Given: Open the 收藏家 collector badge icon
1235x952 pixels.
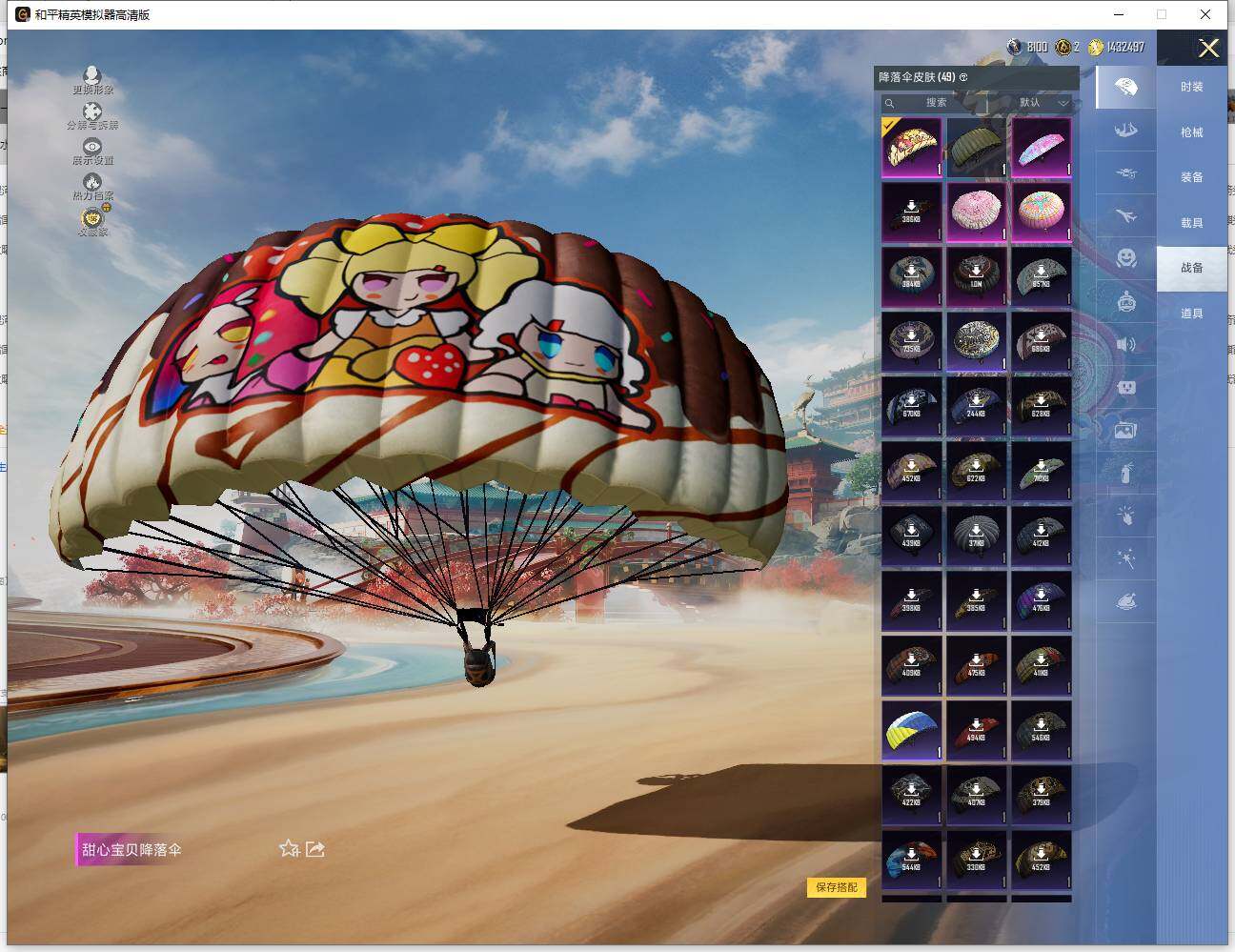Looking at the screenshot, I should click(92, 217).
